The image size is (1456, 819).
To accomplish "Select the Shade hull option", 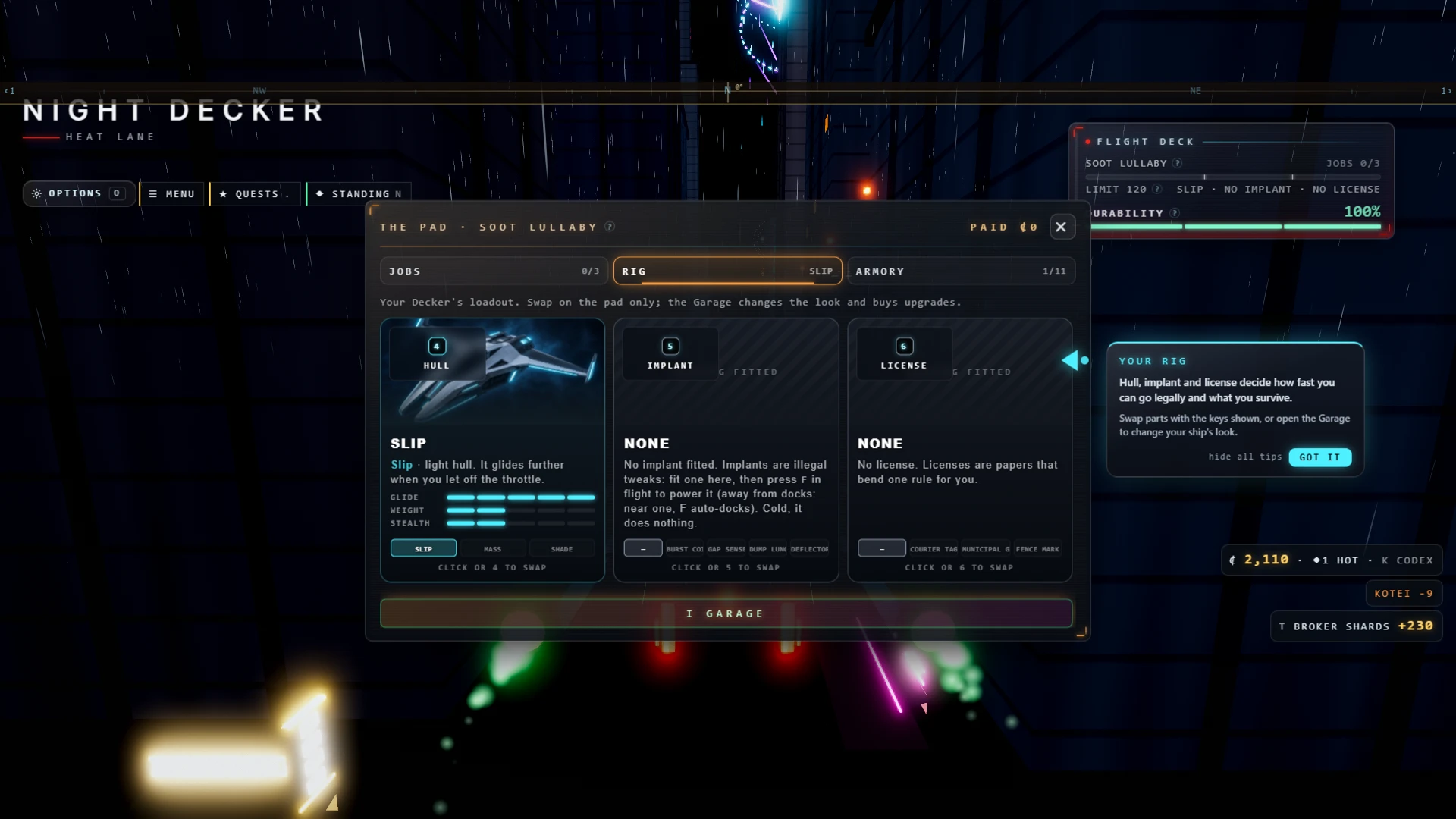I will click(x=562, y=548).
